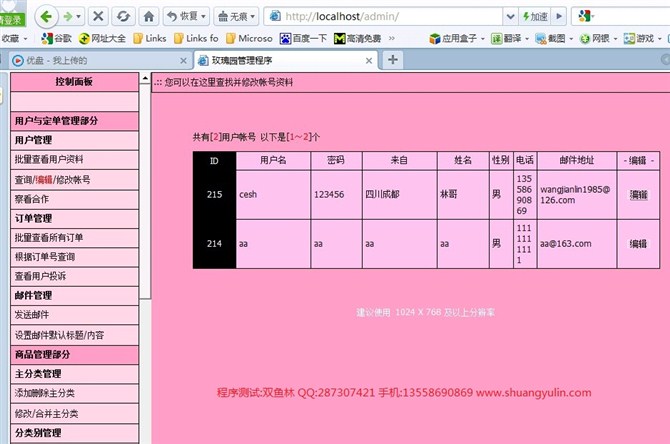Select the password cell 123456
Viewport: 670px width, 444px height.
(337, 195)
